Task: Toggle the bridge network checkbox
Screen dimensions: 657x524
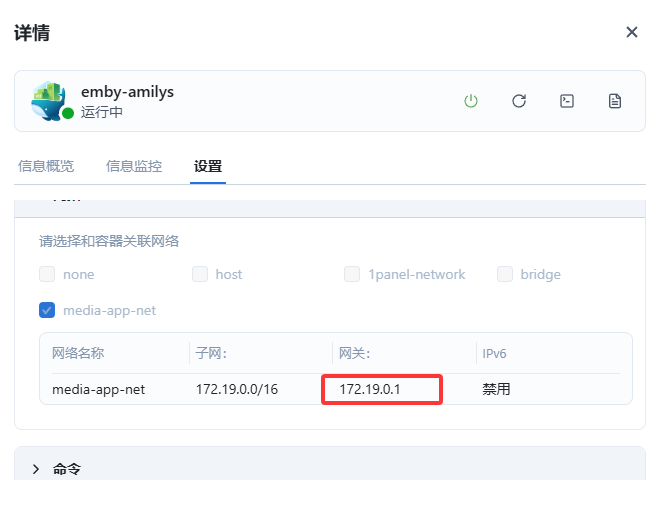Action: point(505,274)
